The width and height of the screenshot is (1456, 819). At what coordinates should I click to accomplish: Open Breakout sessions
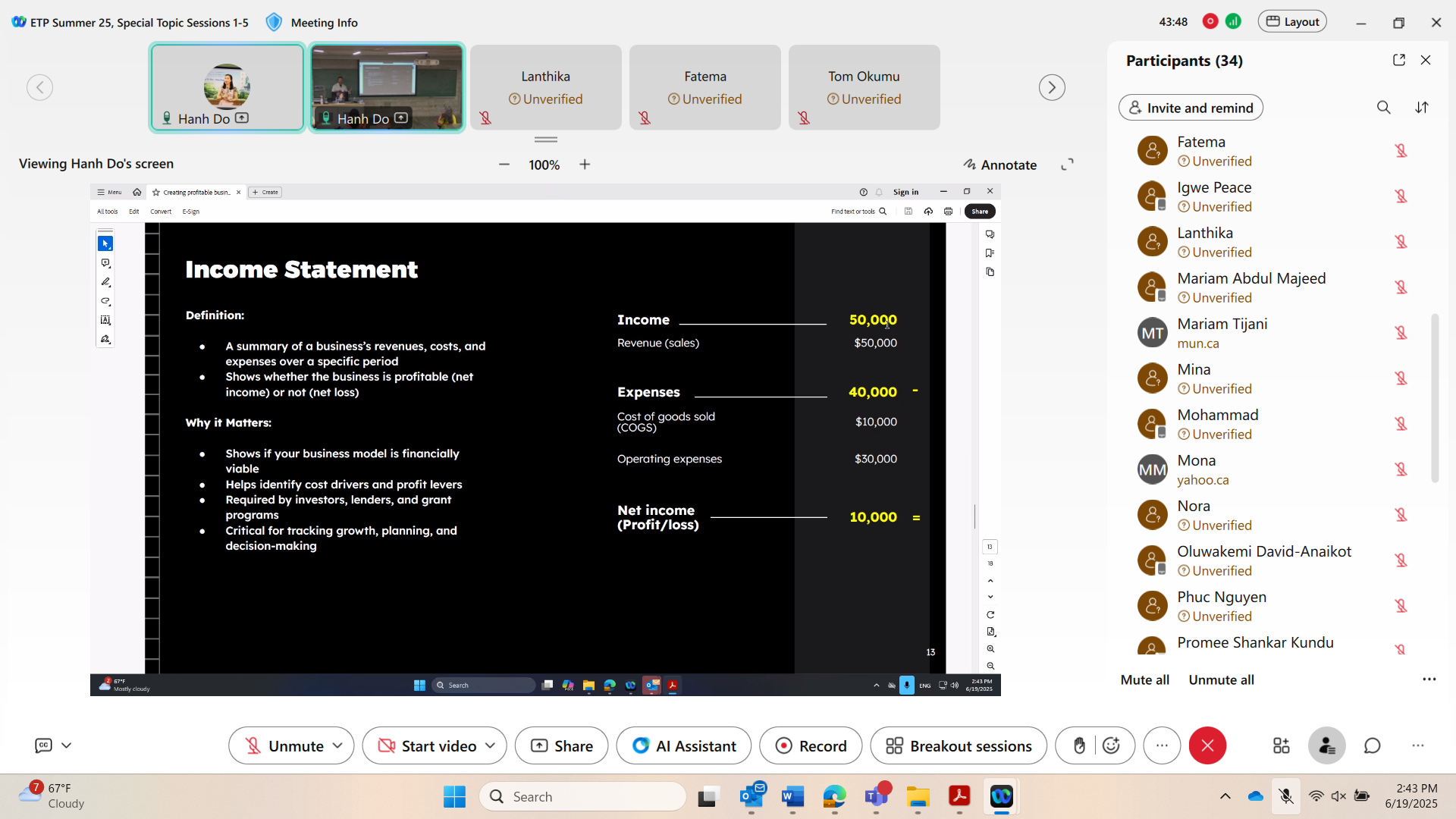(x=959, y=745)
